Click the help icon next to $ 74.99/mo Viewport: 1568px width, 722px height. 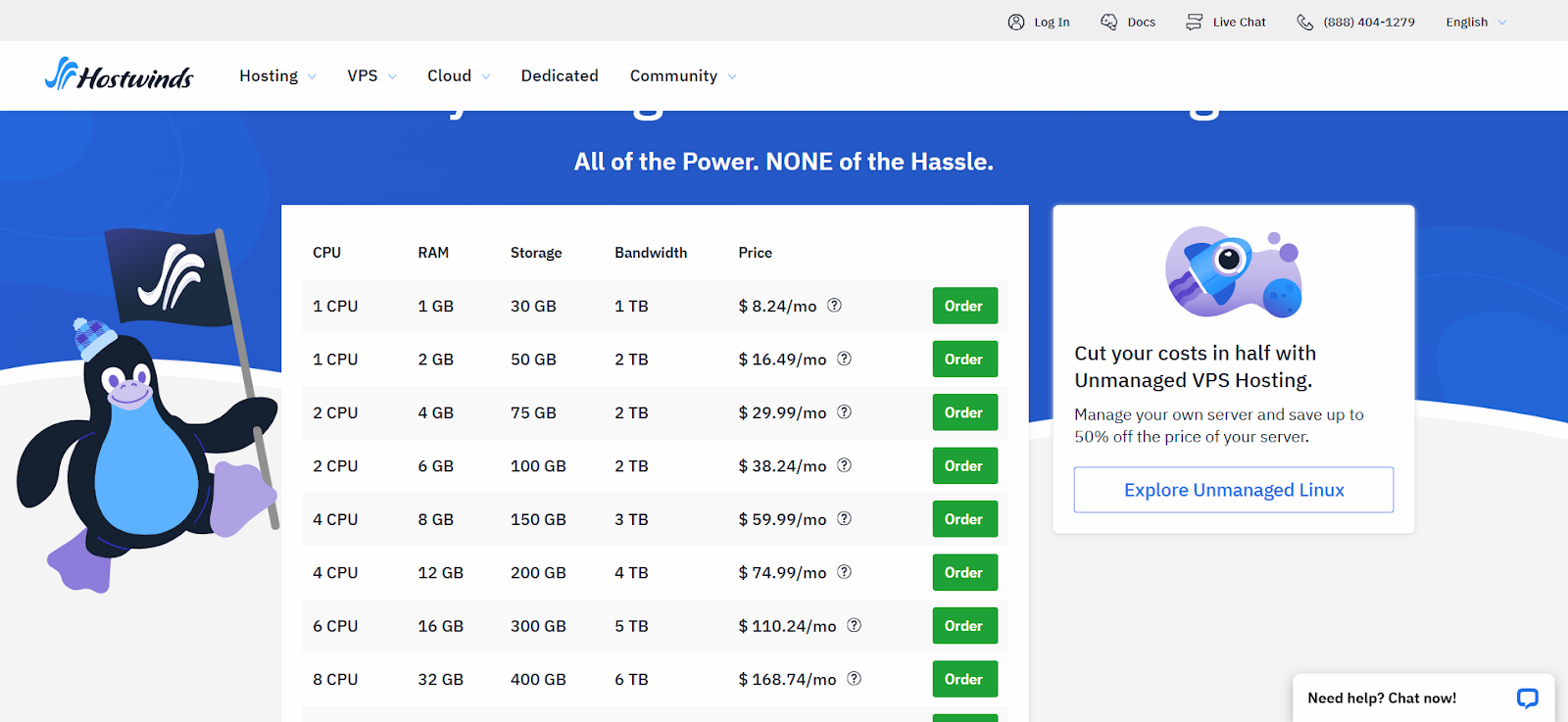pos(844,571)
